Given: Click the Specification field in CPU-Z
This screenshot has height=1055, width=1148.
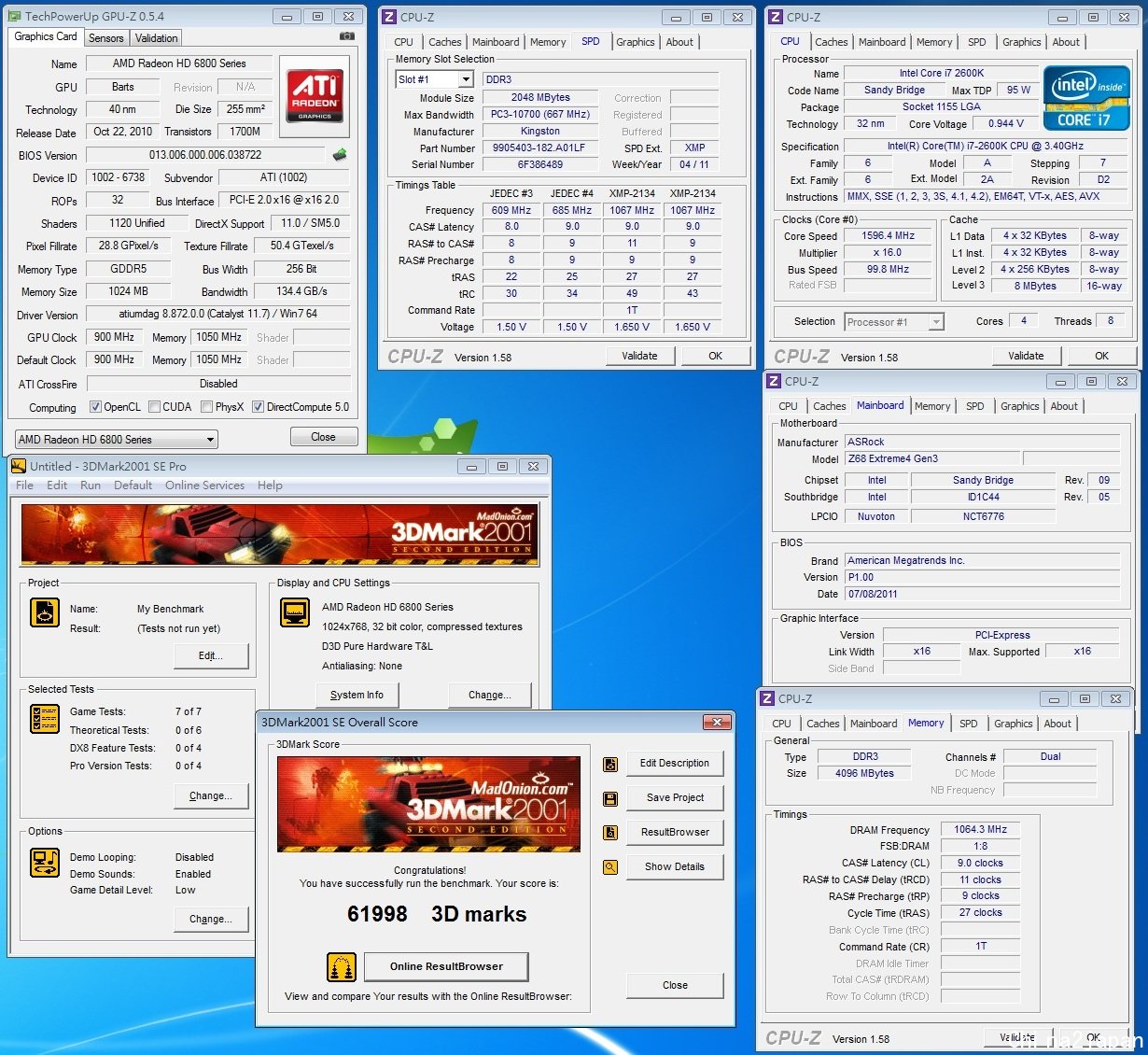Looking at the screenshot, I should click(985, 146).
